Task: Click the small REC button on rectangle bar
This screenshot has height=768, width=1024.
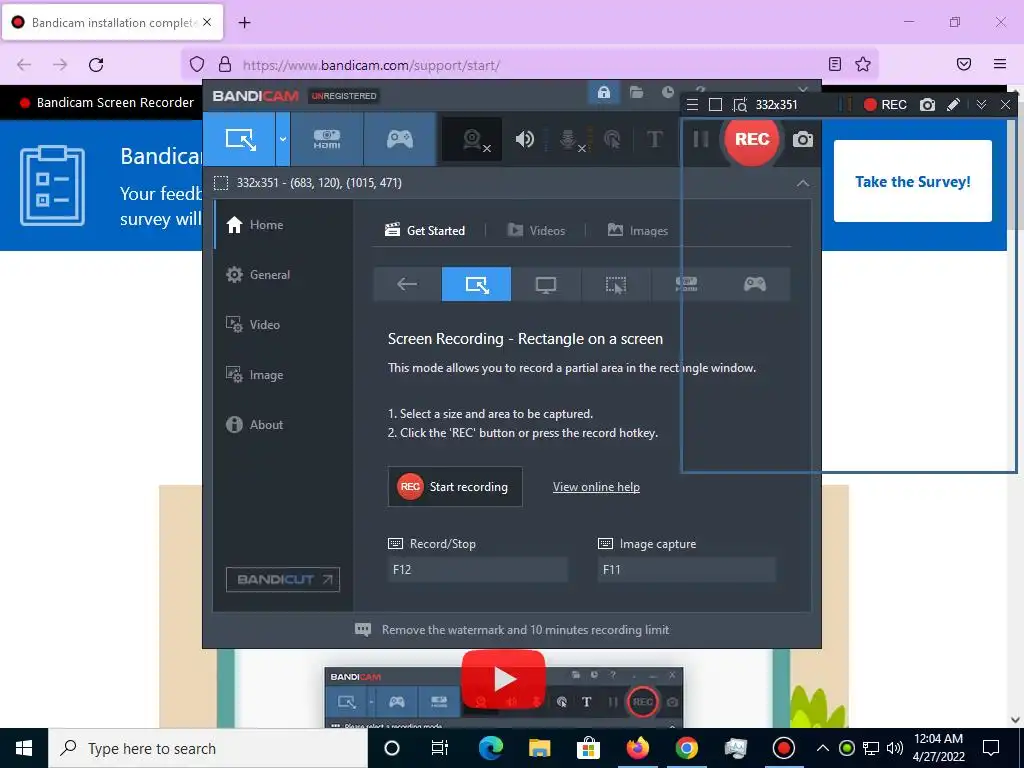Action: pos(885,104)
